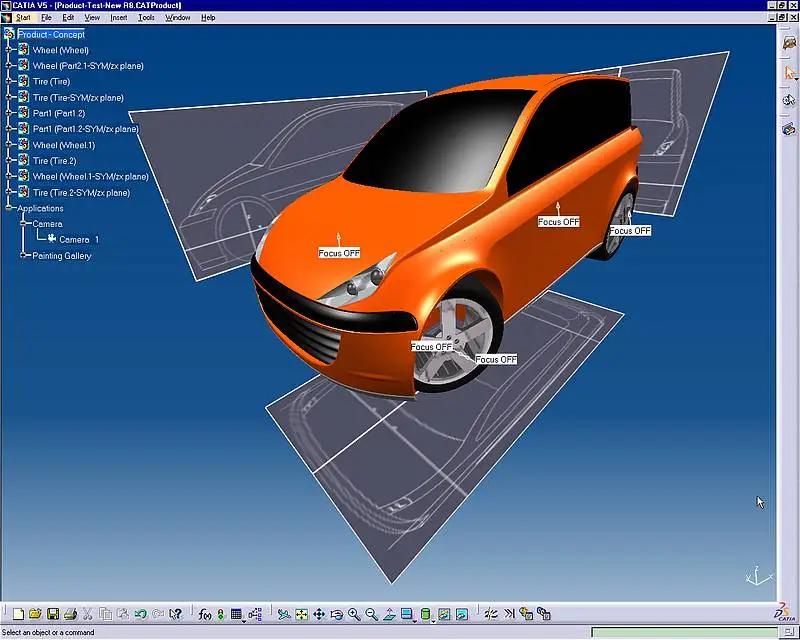Click the Hide/Show icon
The height and width of the screenshot is (640, 800).
point(444,614)
